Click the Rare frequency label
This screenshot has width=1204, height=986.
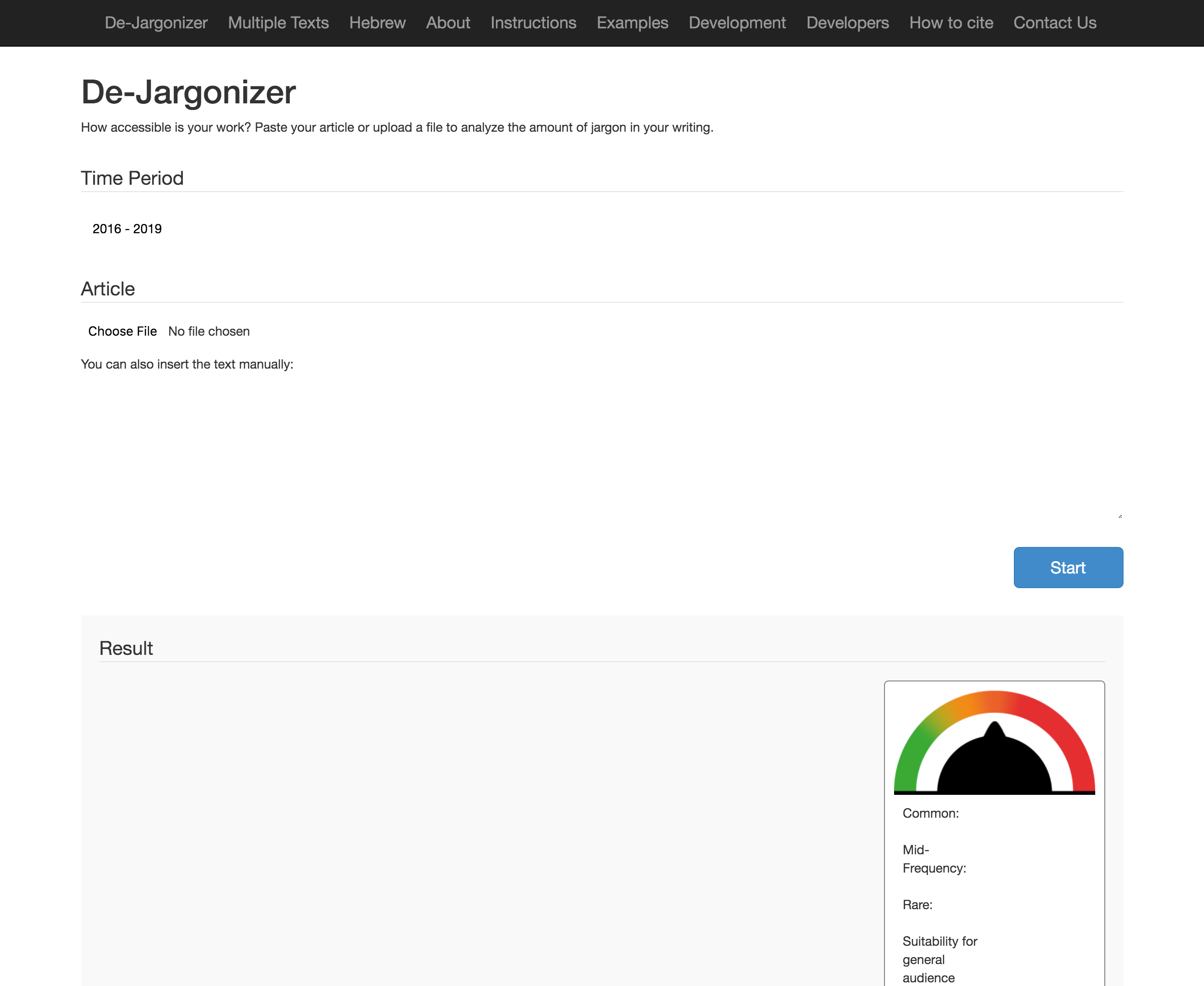(917, 906)
